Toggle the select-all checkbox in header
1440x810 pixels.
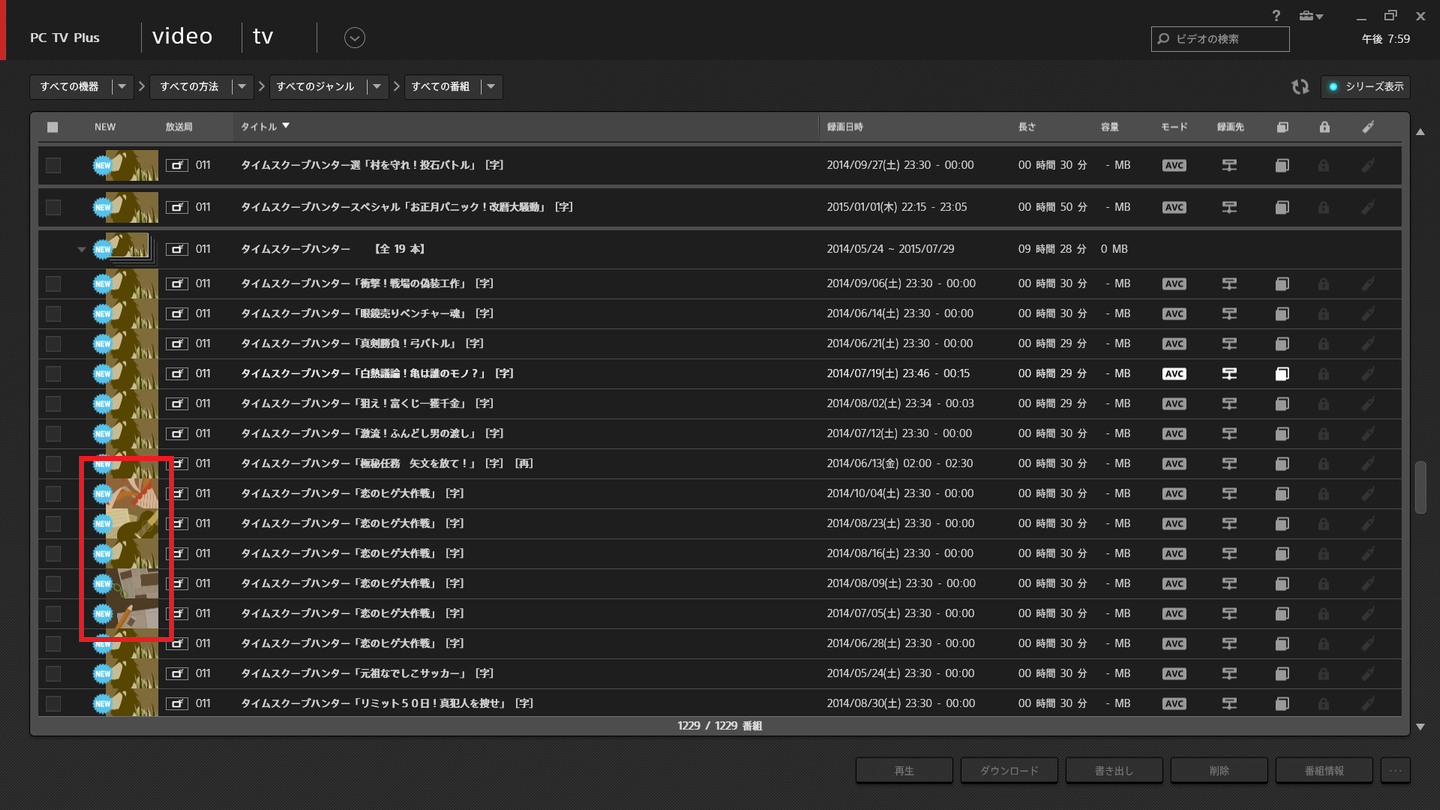point(53,127)
